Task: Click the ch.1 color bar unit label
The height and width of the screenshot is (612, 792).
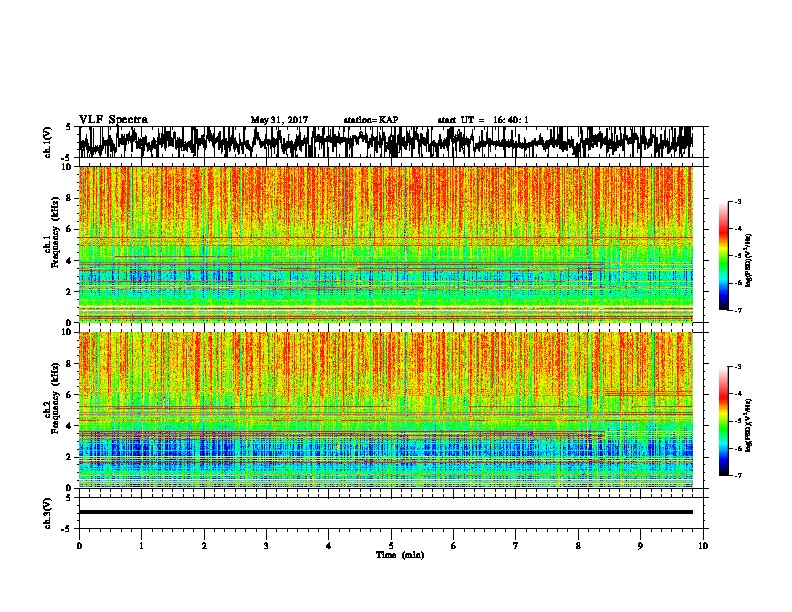Action: point(749,260)
